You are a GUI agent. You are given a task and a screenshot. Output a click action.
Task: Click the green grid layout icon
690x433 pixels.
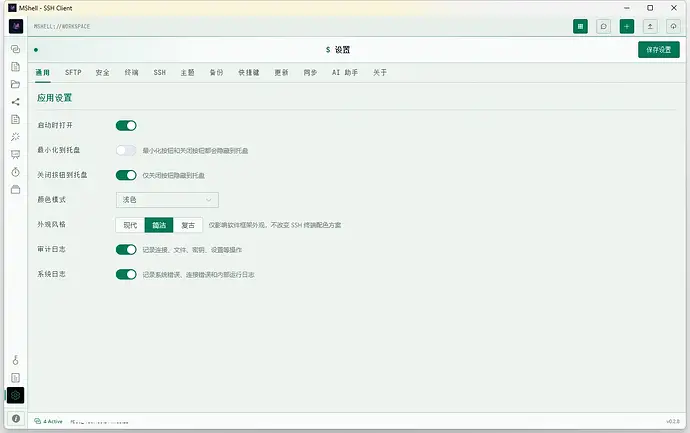click(580, 26)
